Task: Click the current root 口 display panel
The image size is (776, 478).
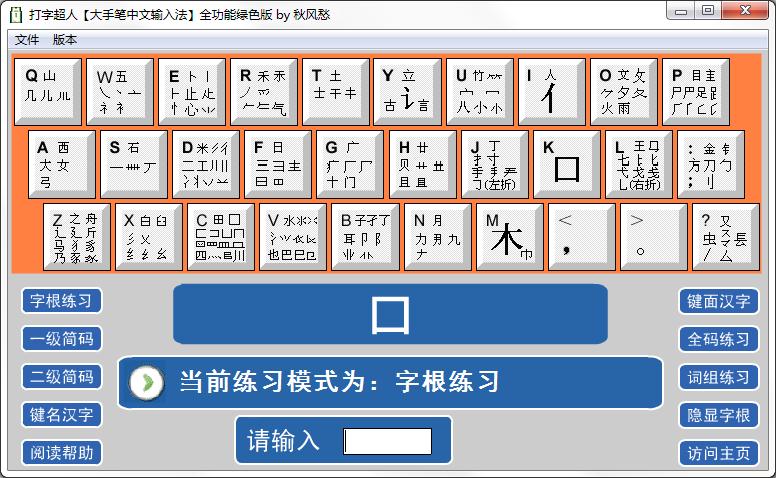Action: pos(390,314)
